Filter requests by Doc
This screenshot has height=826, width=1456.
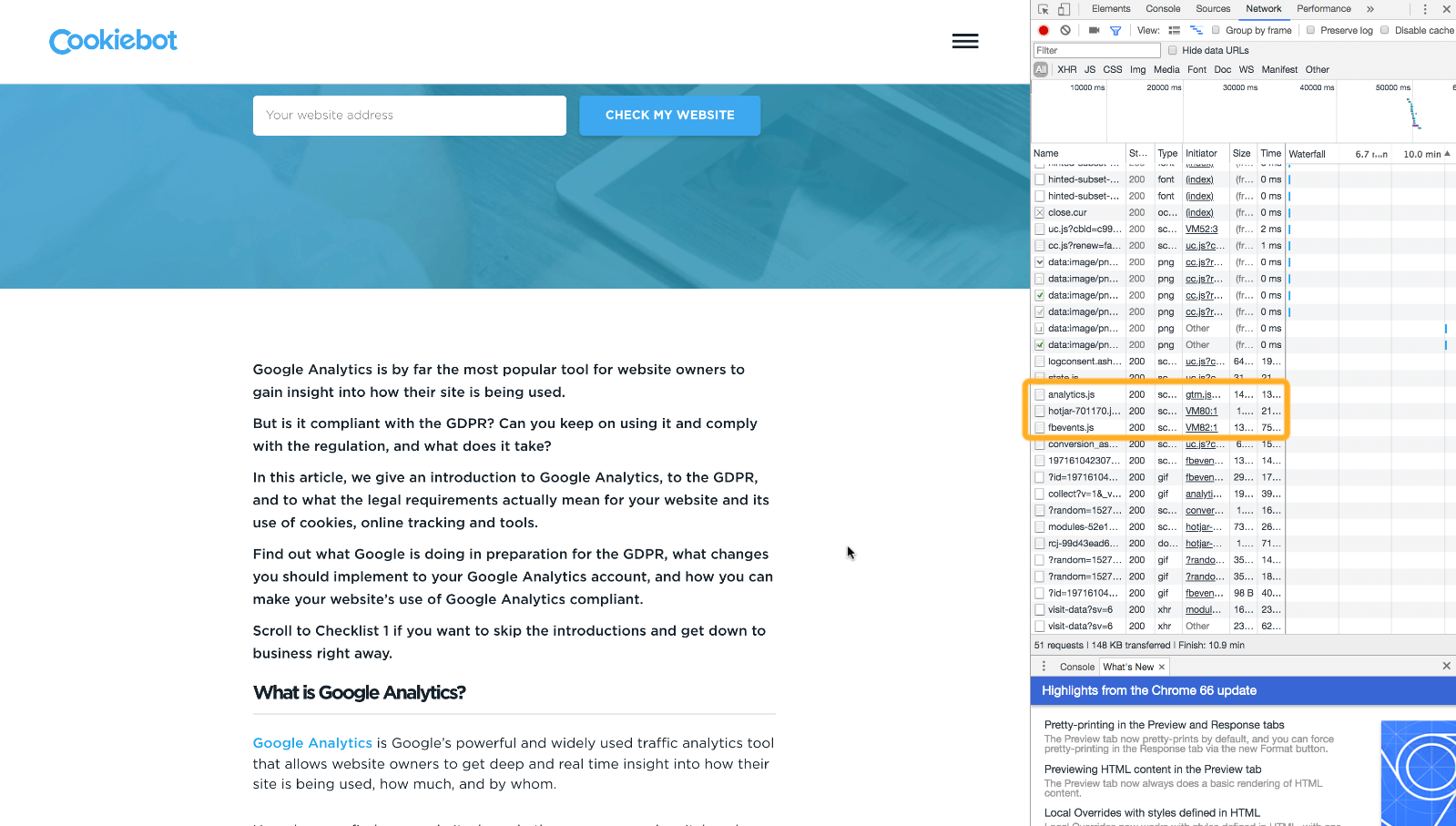(x=1223, y=69)
